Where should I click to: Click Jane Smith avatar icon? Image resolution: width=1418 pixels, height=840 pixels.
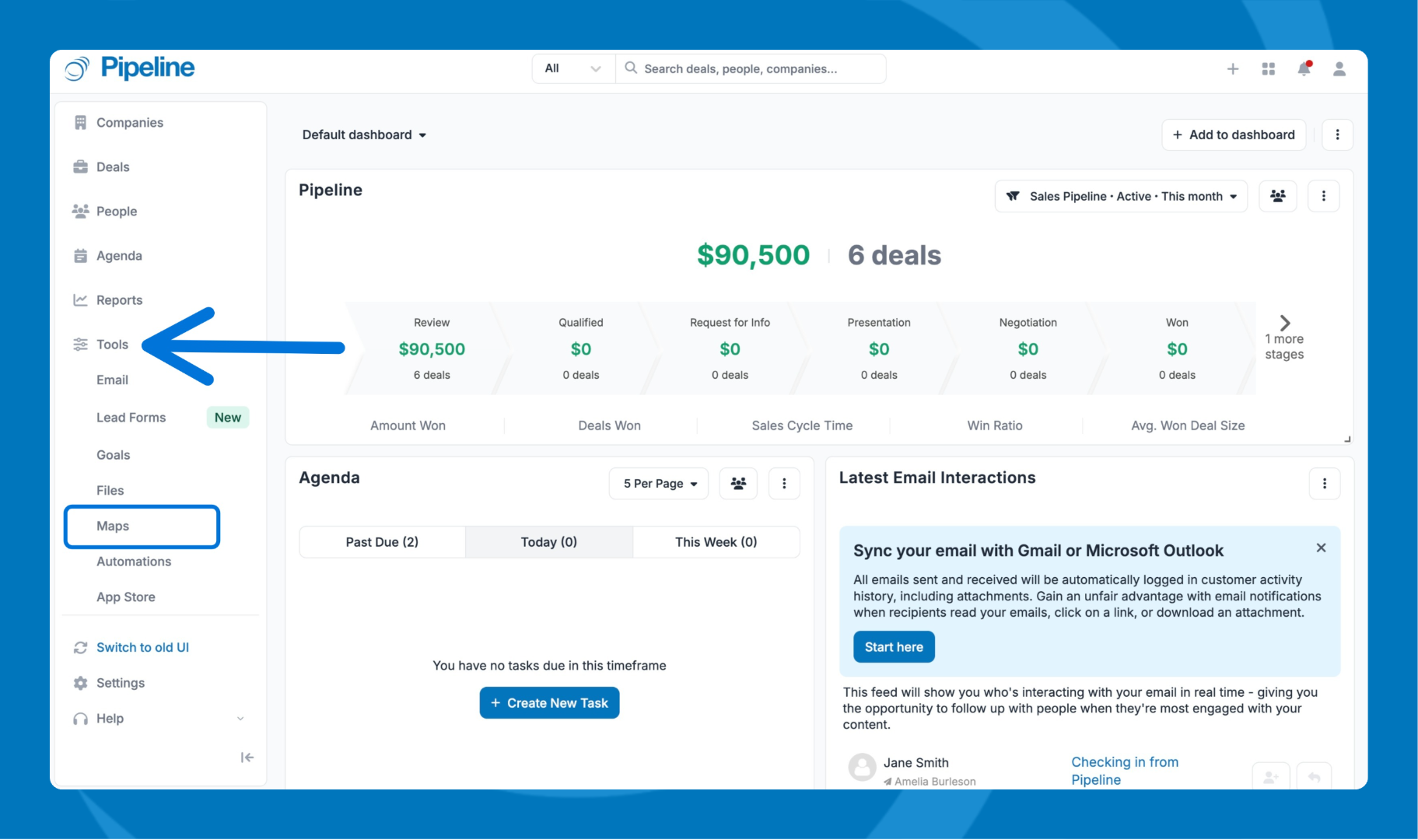click(862, 767)
